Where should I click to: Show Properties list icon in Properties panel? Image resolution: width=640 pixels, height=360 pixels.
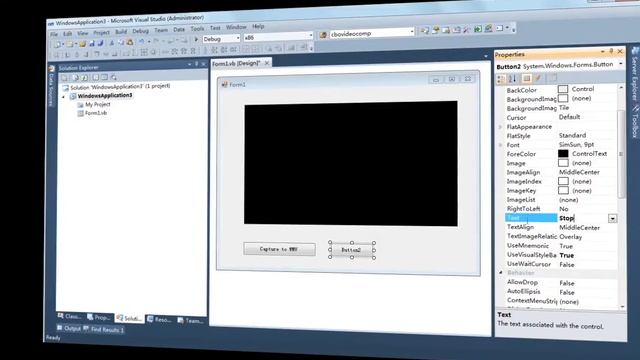click(527, 78)
